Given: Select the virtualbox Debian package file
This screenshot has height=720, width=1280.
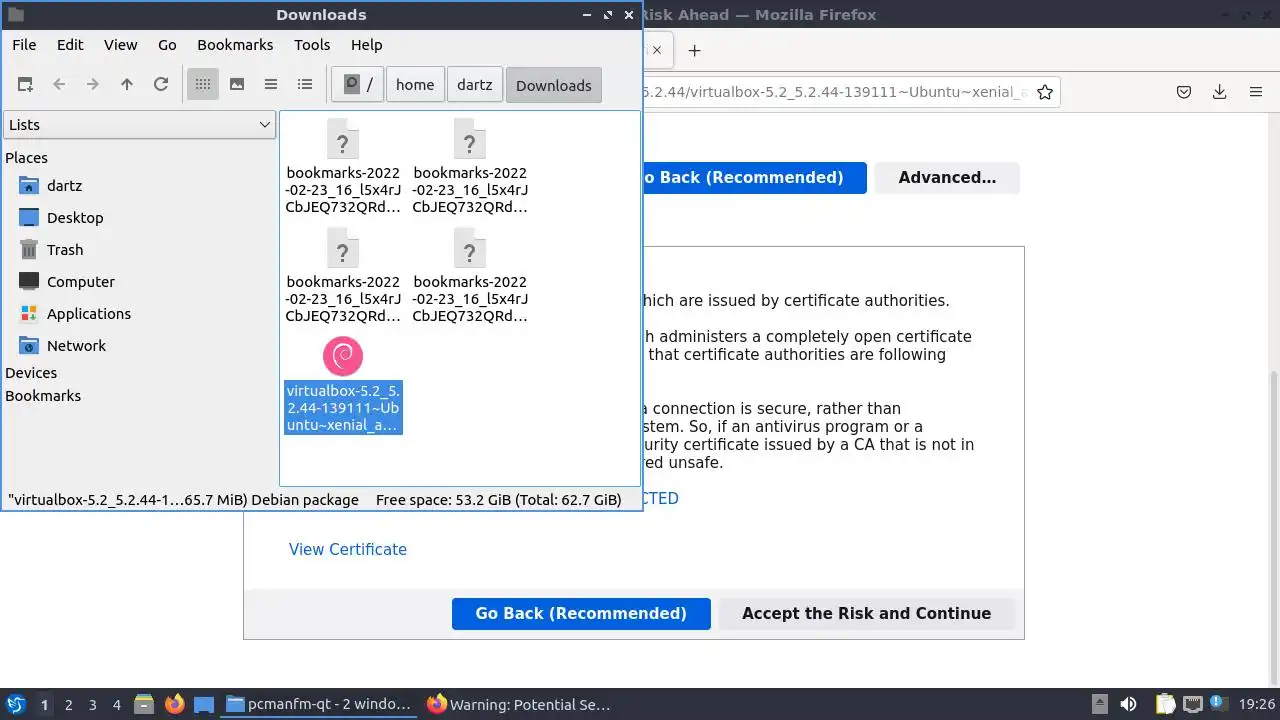Looking at the screenshot, I should pos(343,385).
